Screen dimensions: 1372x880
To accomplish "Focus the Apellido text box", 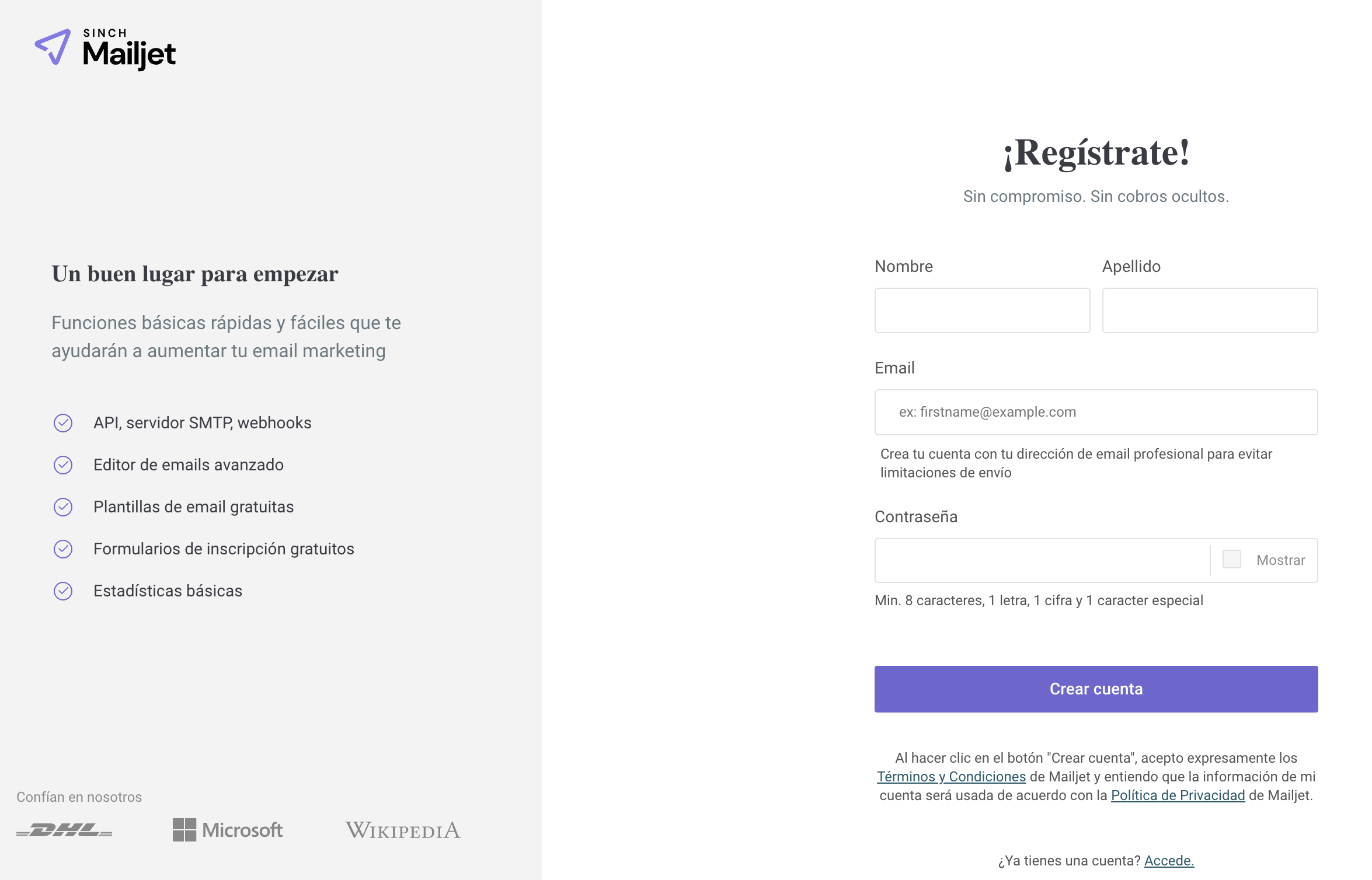I will pyautogui.click(x=1210, y=310).
